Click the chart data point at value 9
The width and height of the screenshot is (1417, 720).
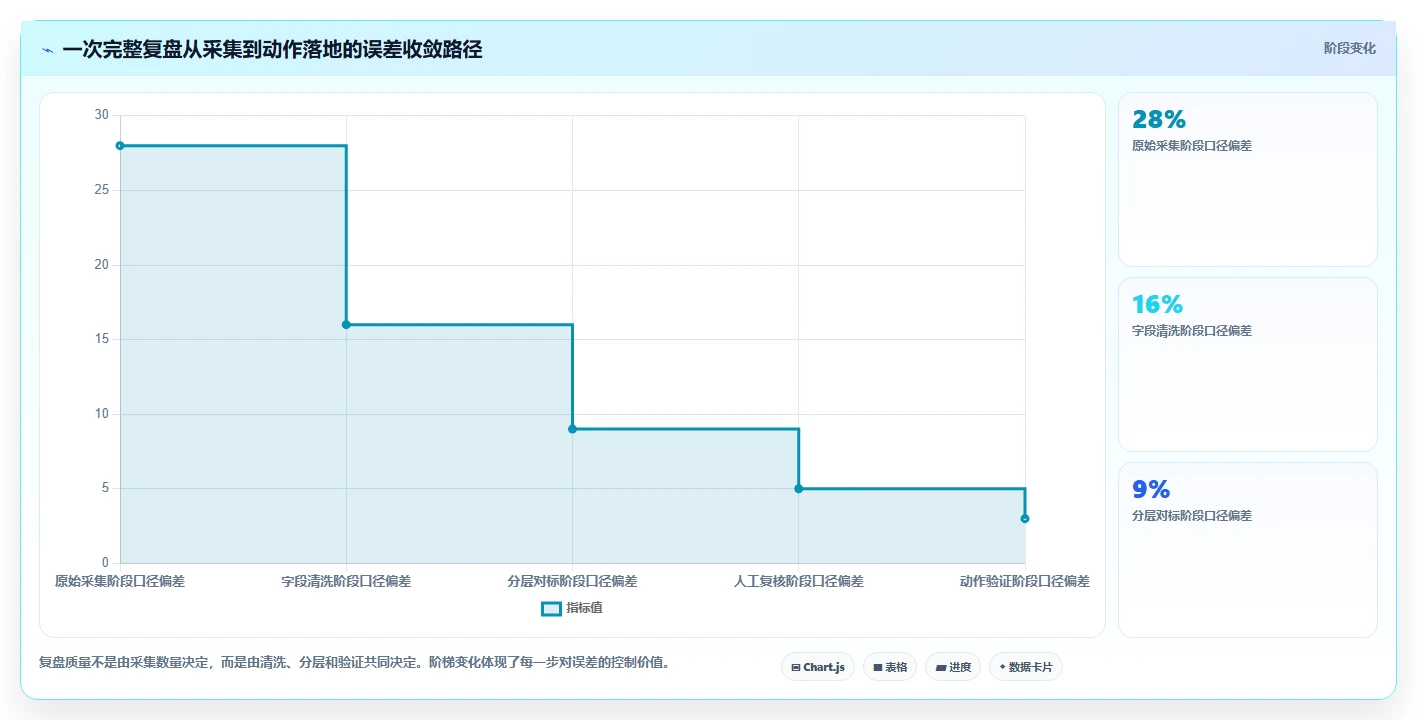[572, 429]
